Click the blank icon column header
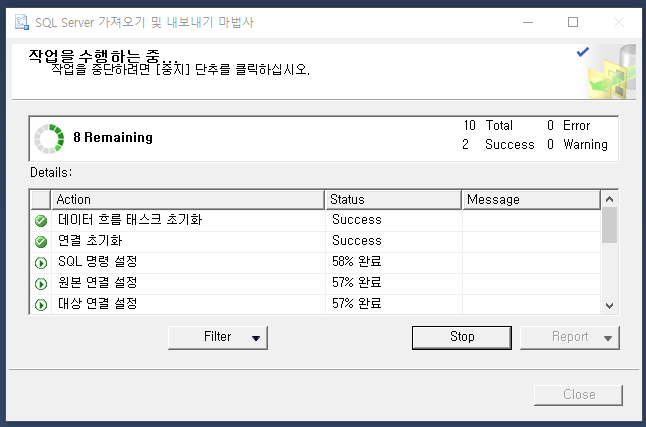Screen dimensions: 646x427 click(41, 199)
